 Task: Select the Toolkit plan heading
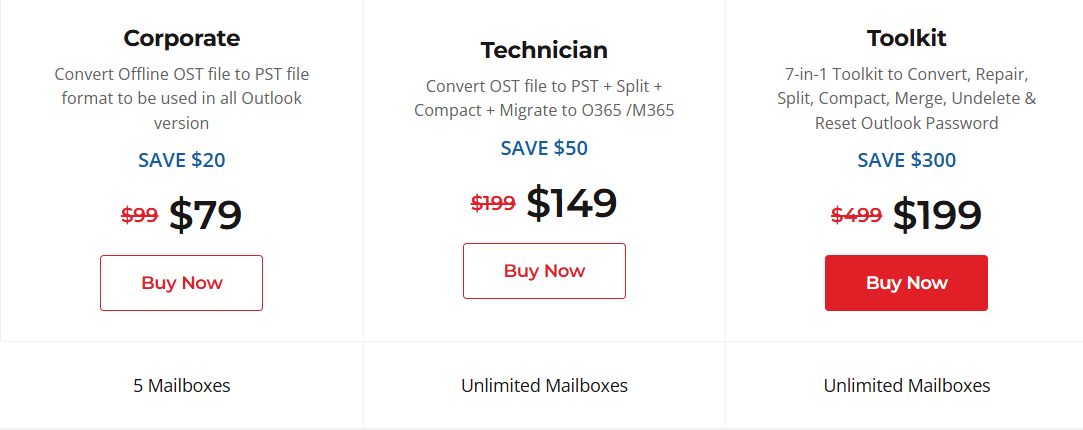[x=906, y=39]
